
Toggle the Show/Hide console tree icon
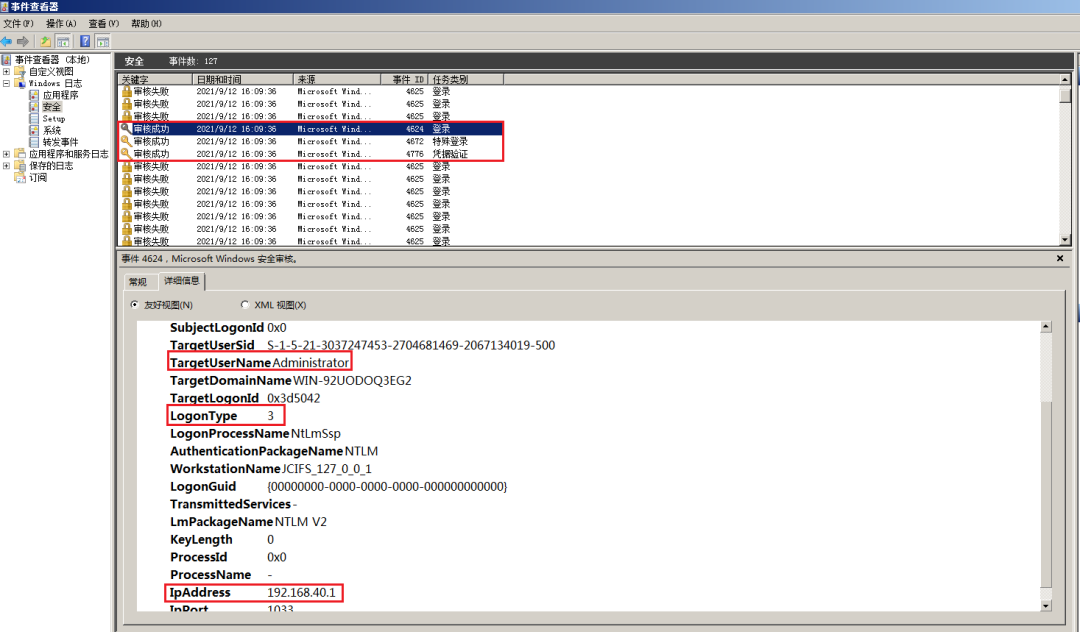tap(63, 41)
